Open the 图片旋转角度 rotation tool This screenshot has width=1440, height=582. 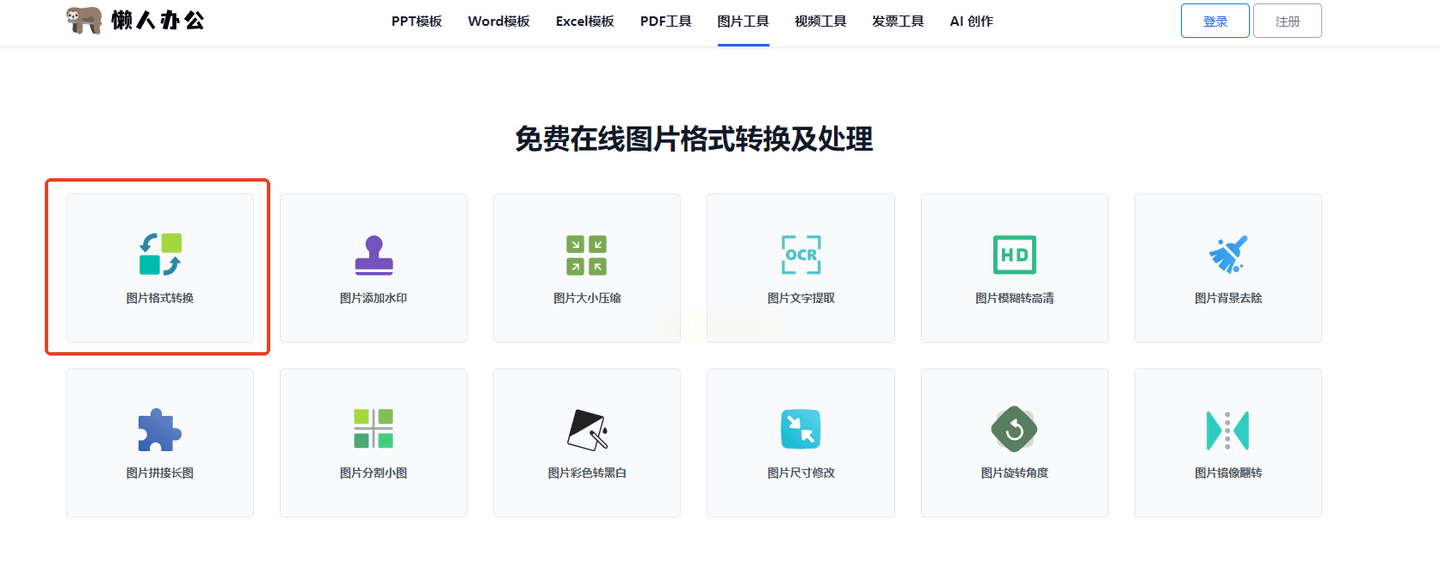tap(1014, 430)
